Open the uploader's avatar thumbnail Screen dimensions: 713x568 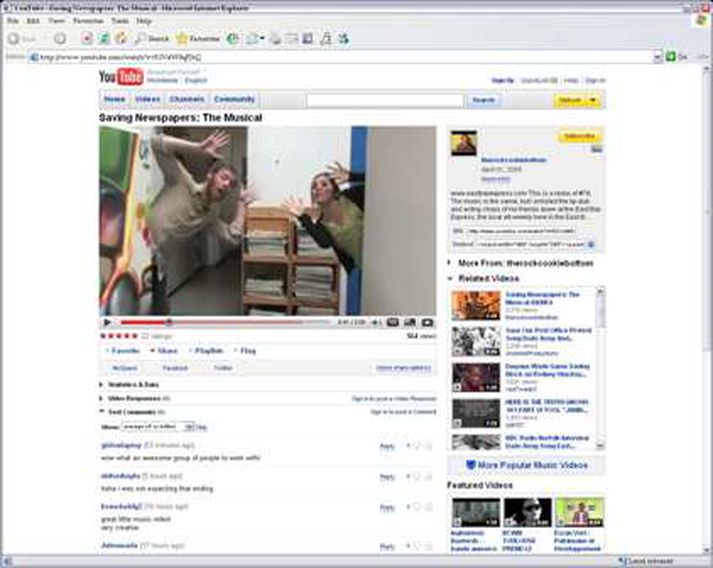tap(464, 143)
